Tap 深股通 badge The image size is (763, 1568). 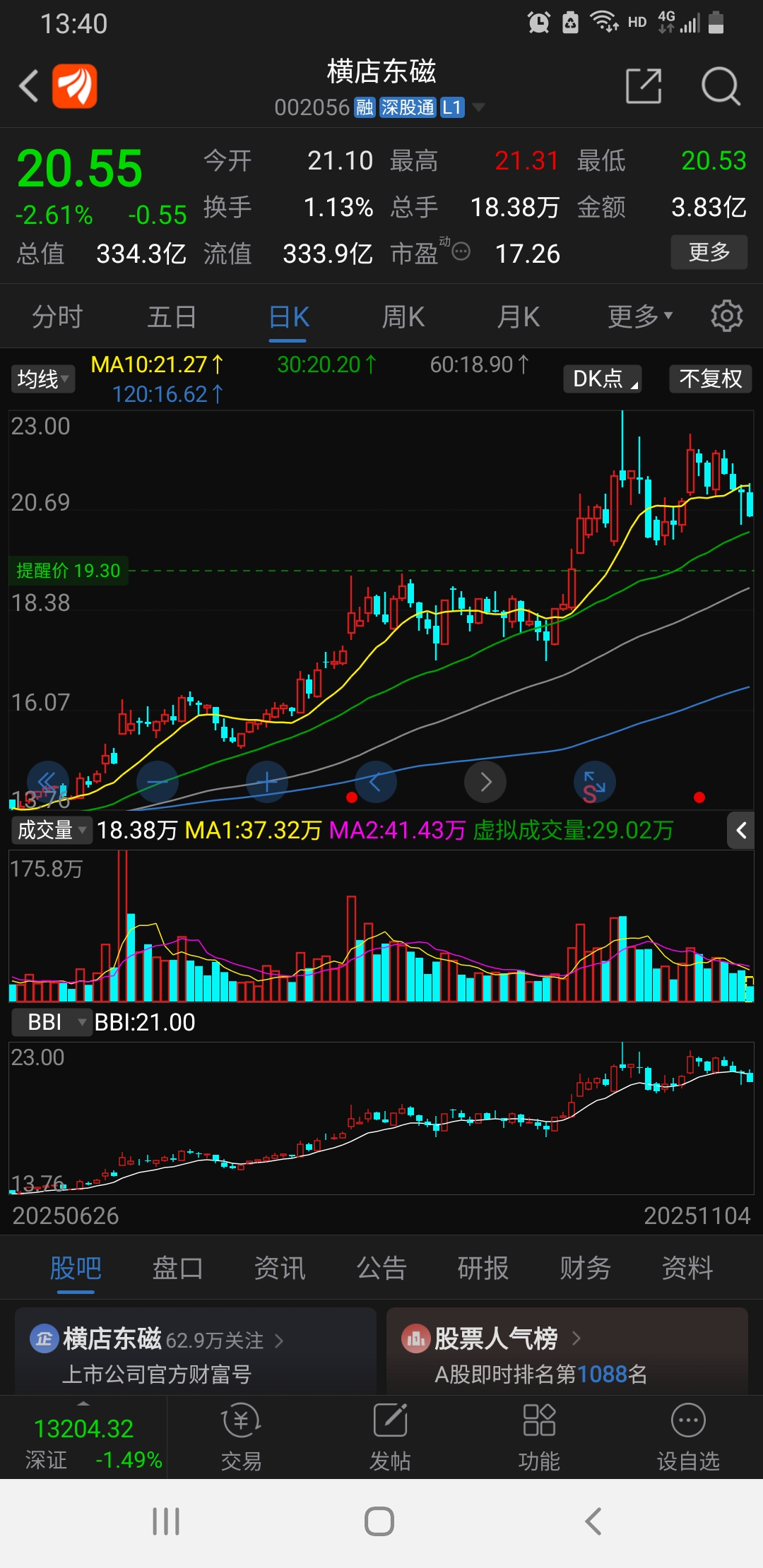408,107
